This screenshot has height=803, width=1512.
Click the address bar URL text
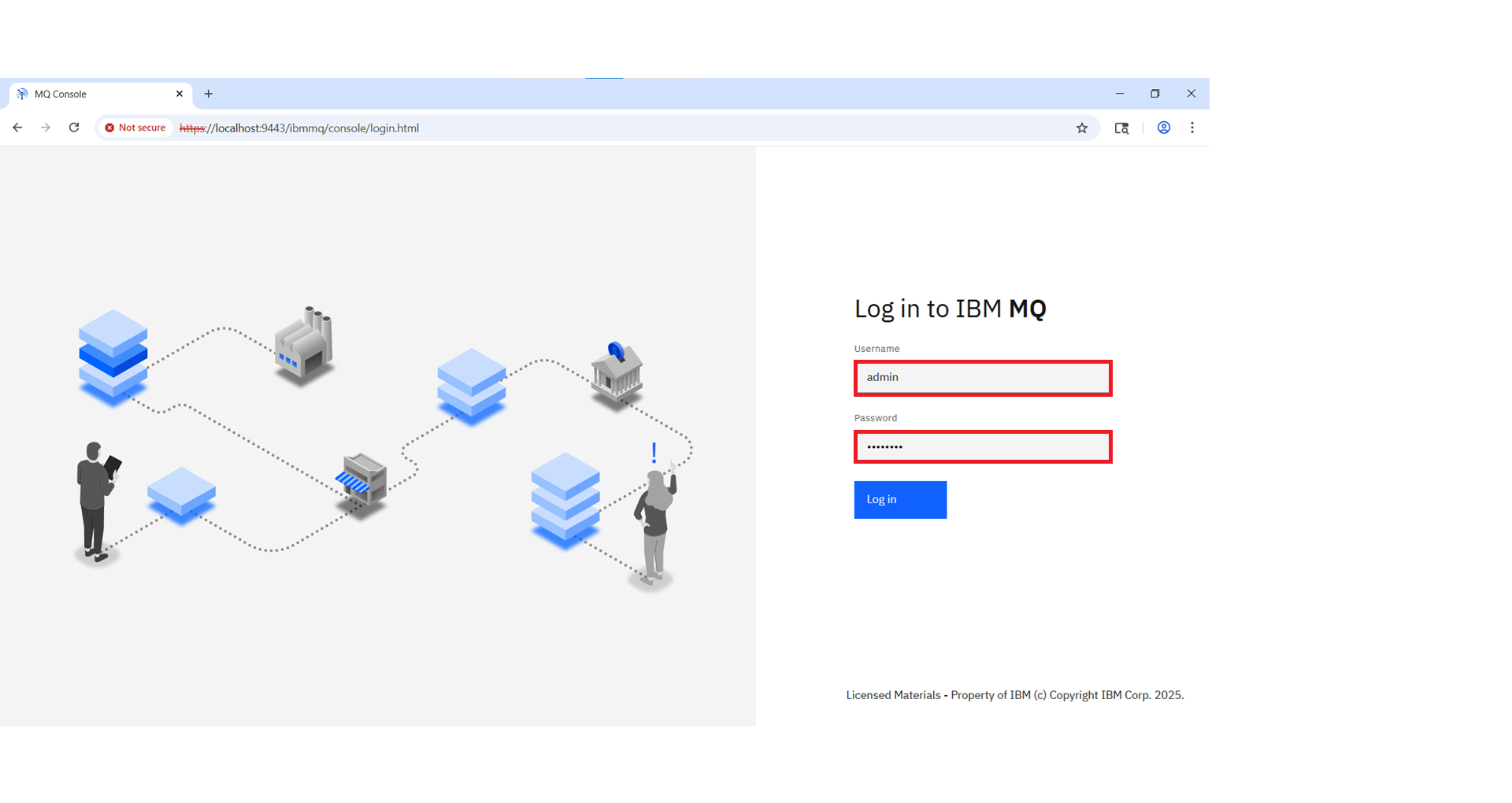(x=299, y=128)
